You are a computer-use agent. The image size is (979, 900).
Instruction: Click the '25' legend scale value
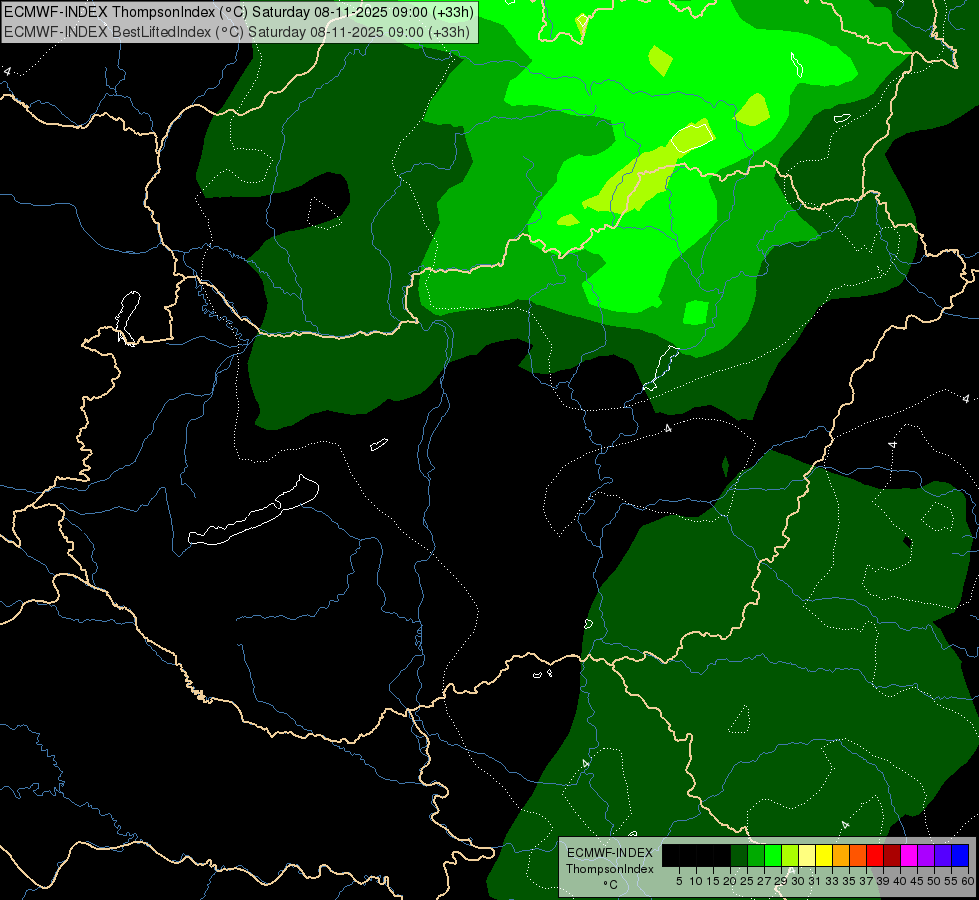pyautogui.click(x=747, y=881)
